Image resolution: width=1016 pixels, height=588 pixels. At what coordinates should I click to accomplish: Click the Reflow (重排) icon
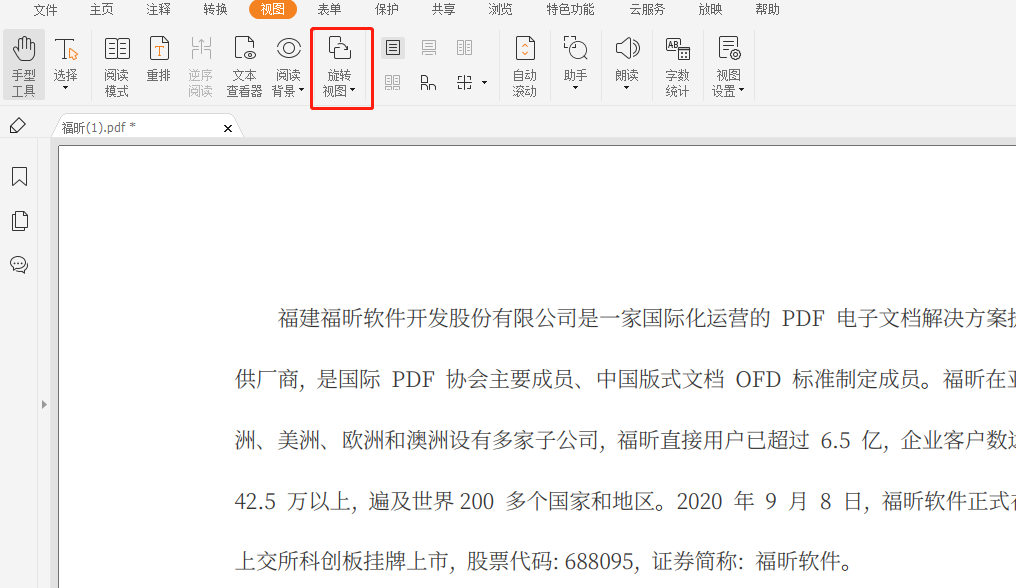click(x=158, y=62)
